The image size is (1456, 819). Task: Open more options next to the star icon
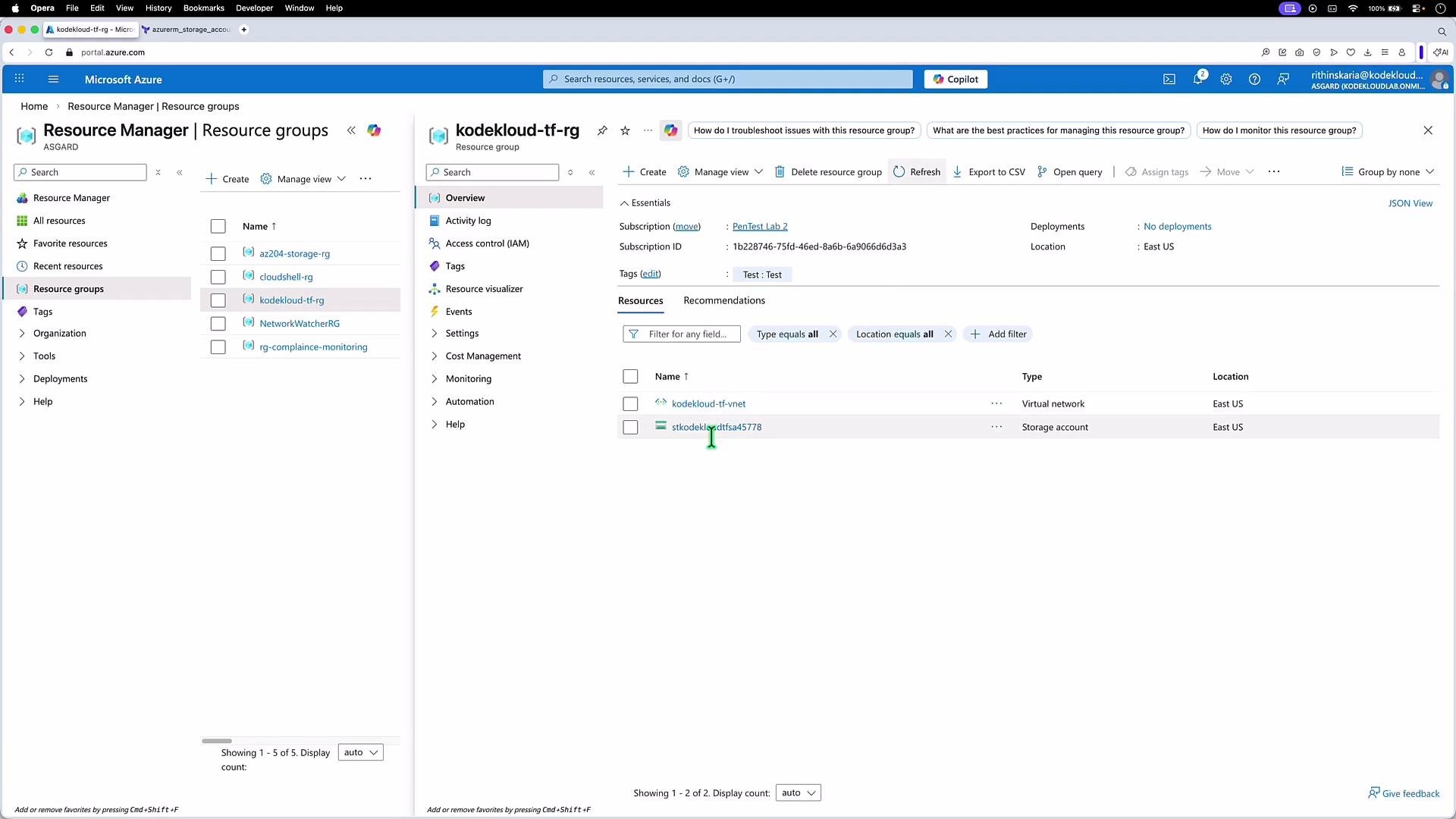648,130
